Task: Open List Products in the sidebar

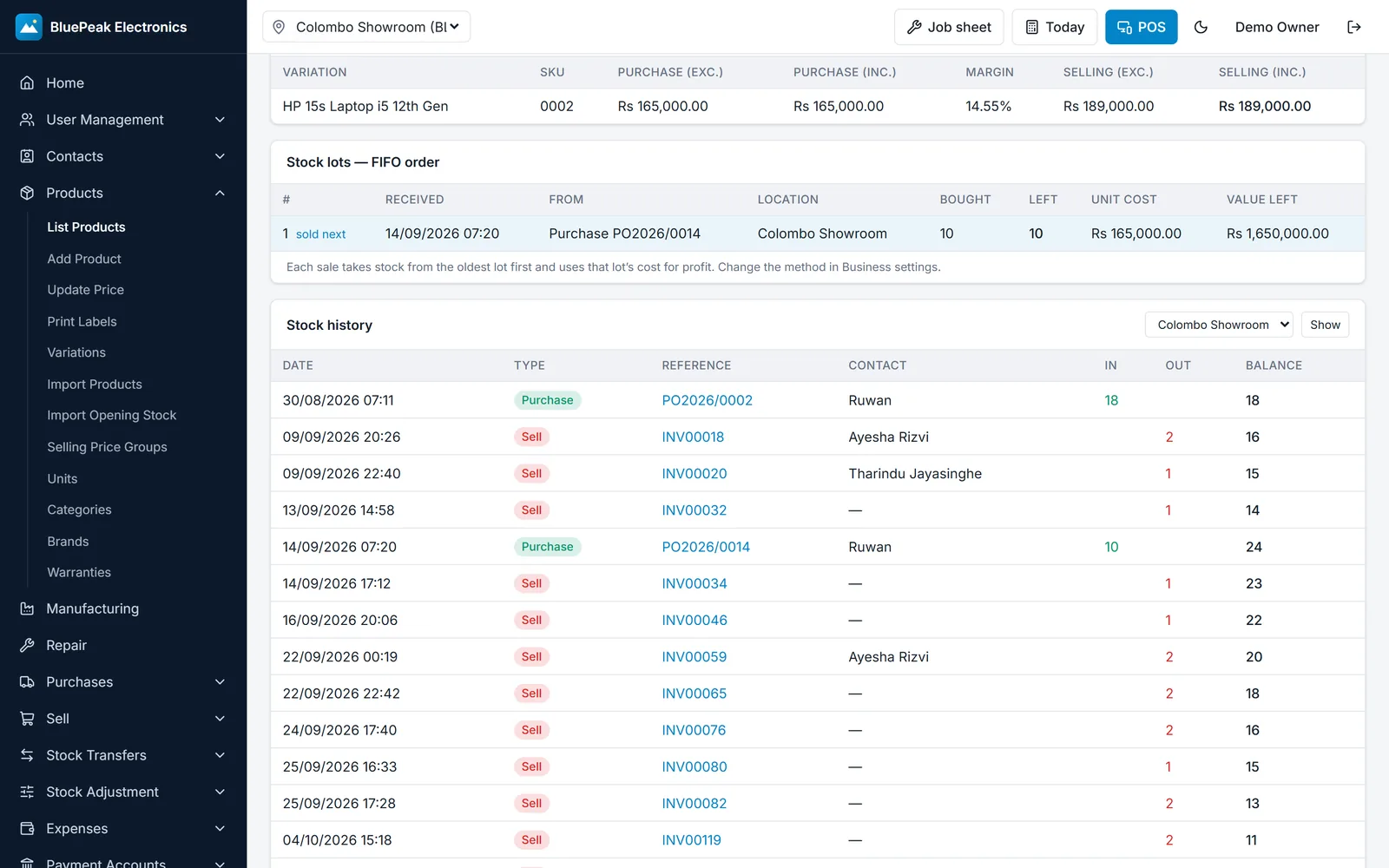Action: pos(86,227)
